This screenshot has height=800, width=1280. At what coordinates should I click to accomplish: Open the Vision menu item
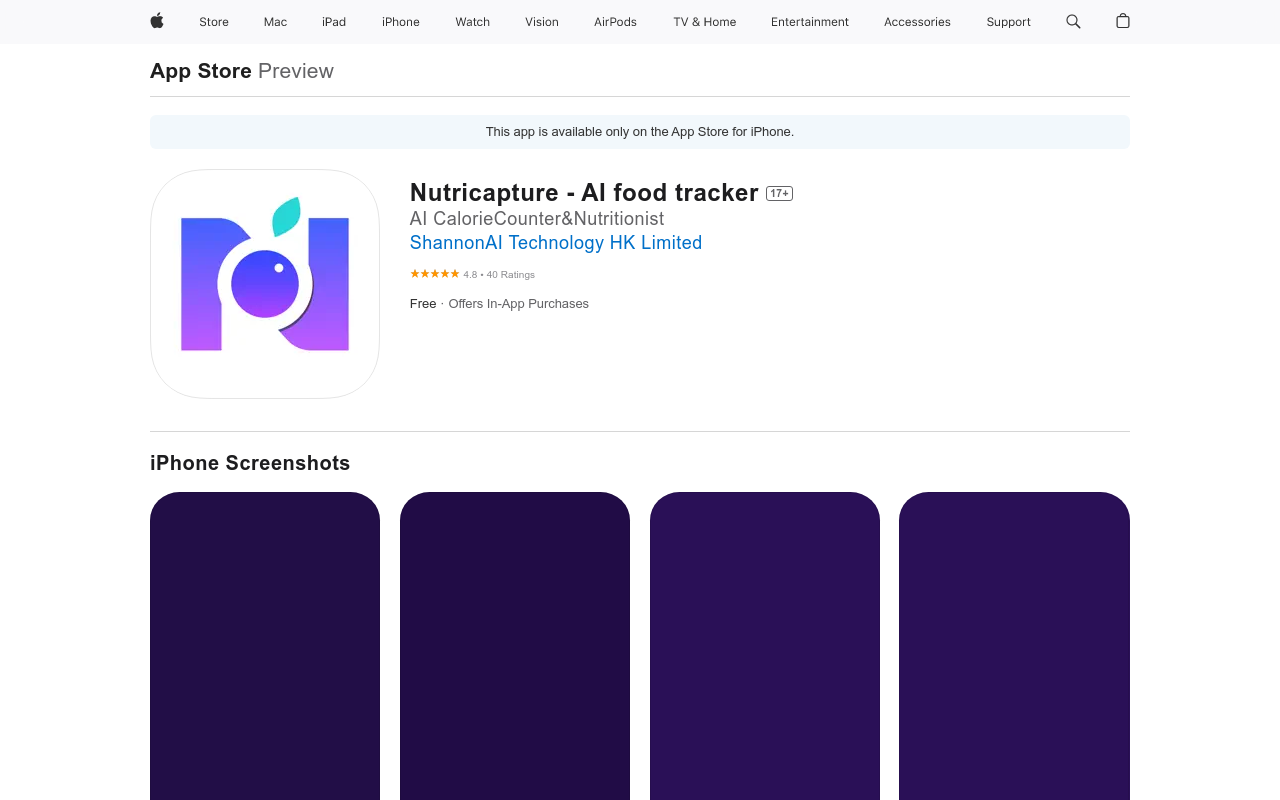[x=542, y=22]
